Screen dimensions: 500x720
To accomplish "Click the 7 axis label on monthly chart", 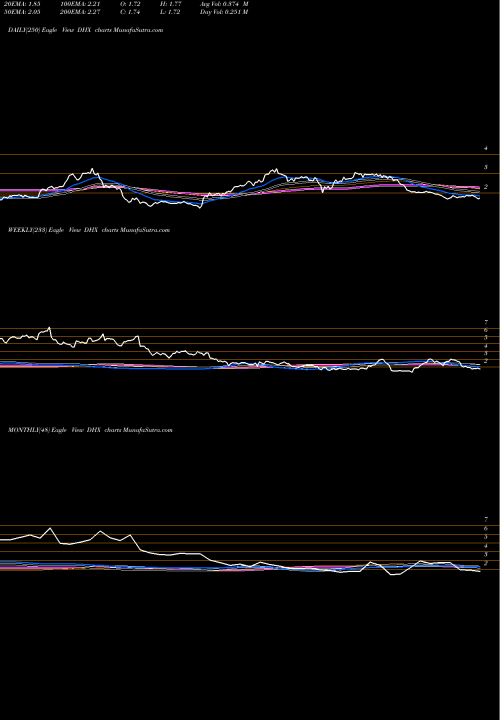I will pyautogui.click(x=485, y=519).
